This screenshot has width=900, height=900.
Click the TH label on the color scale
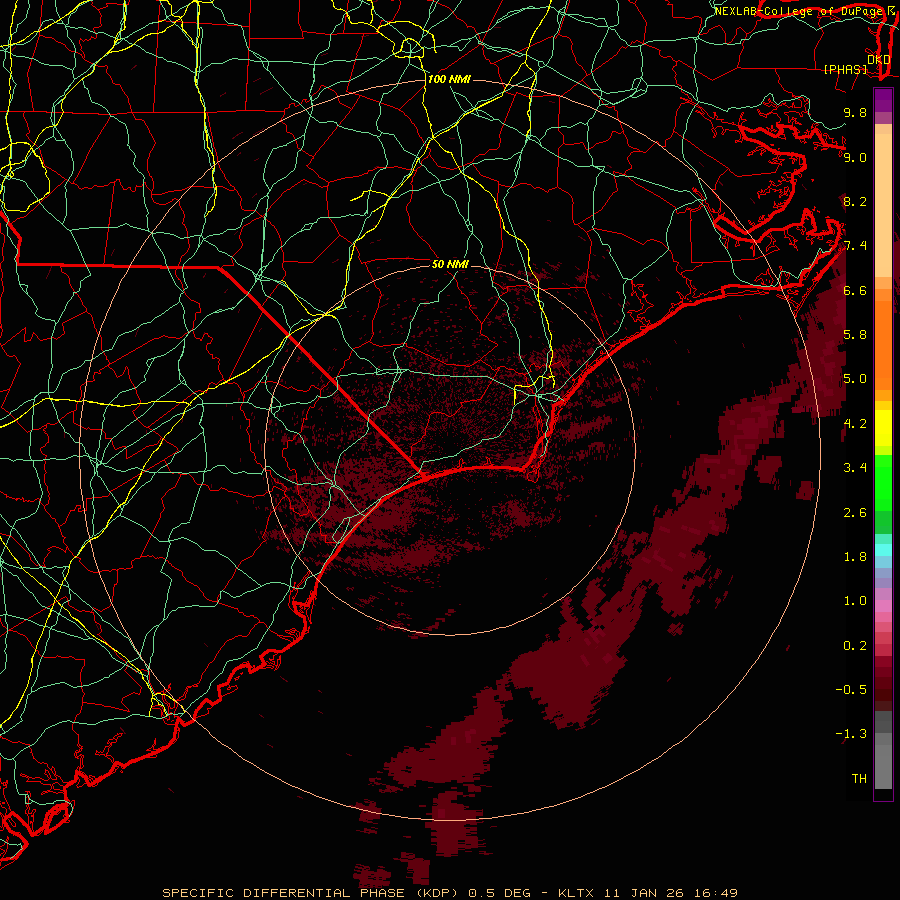859,779
